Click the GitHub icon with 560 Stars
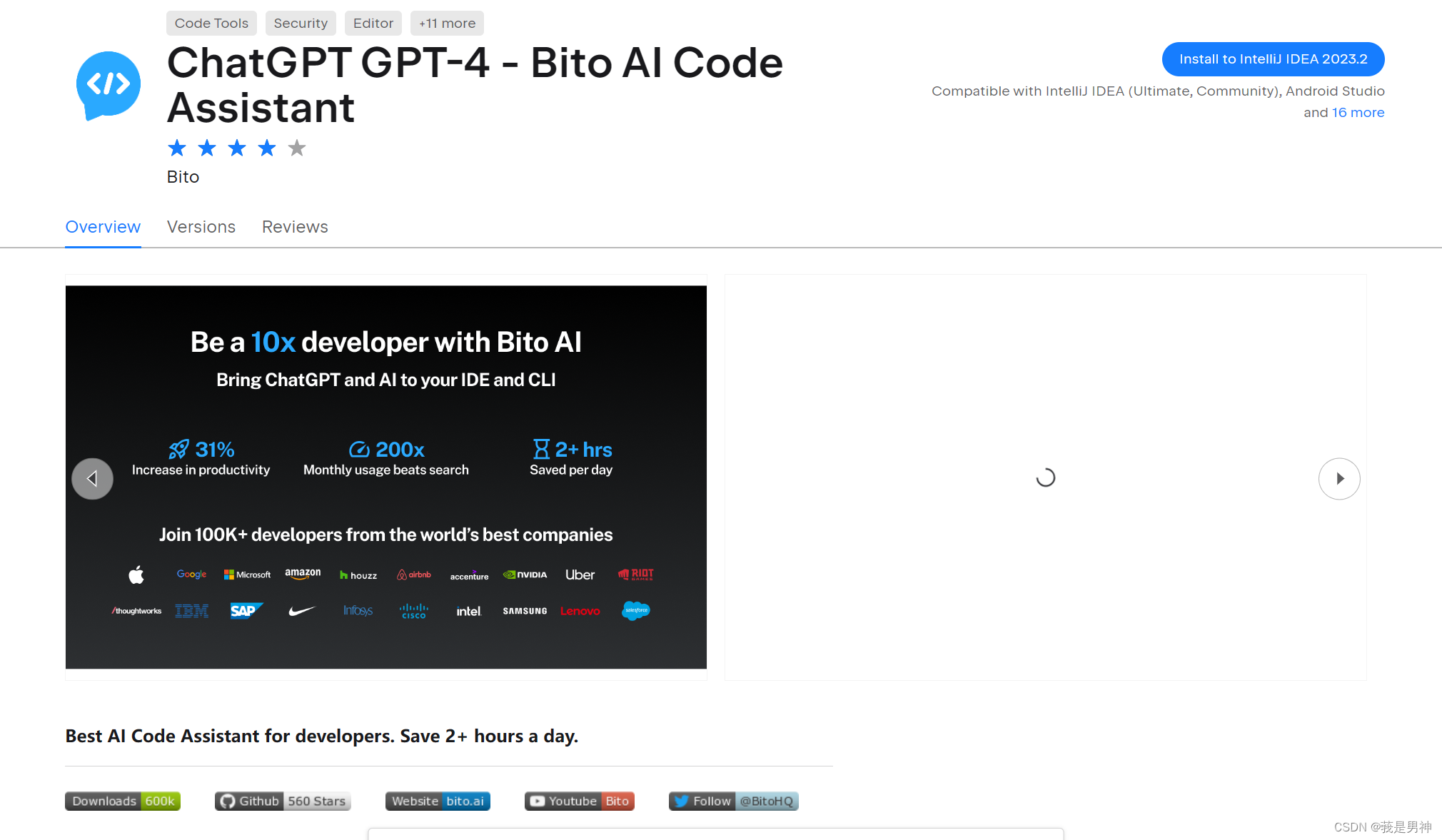This screenshot has height=840, width=1442. 281,800
